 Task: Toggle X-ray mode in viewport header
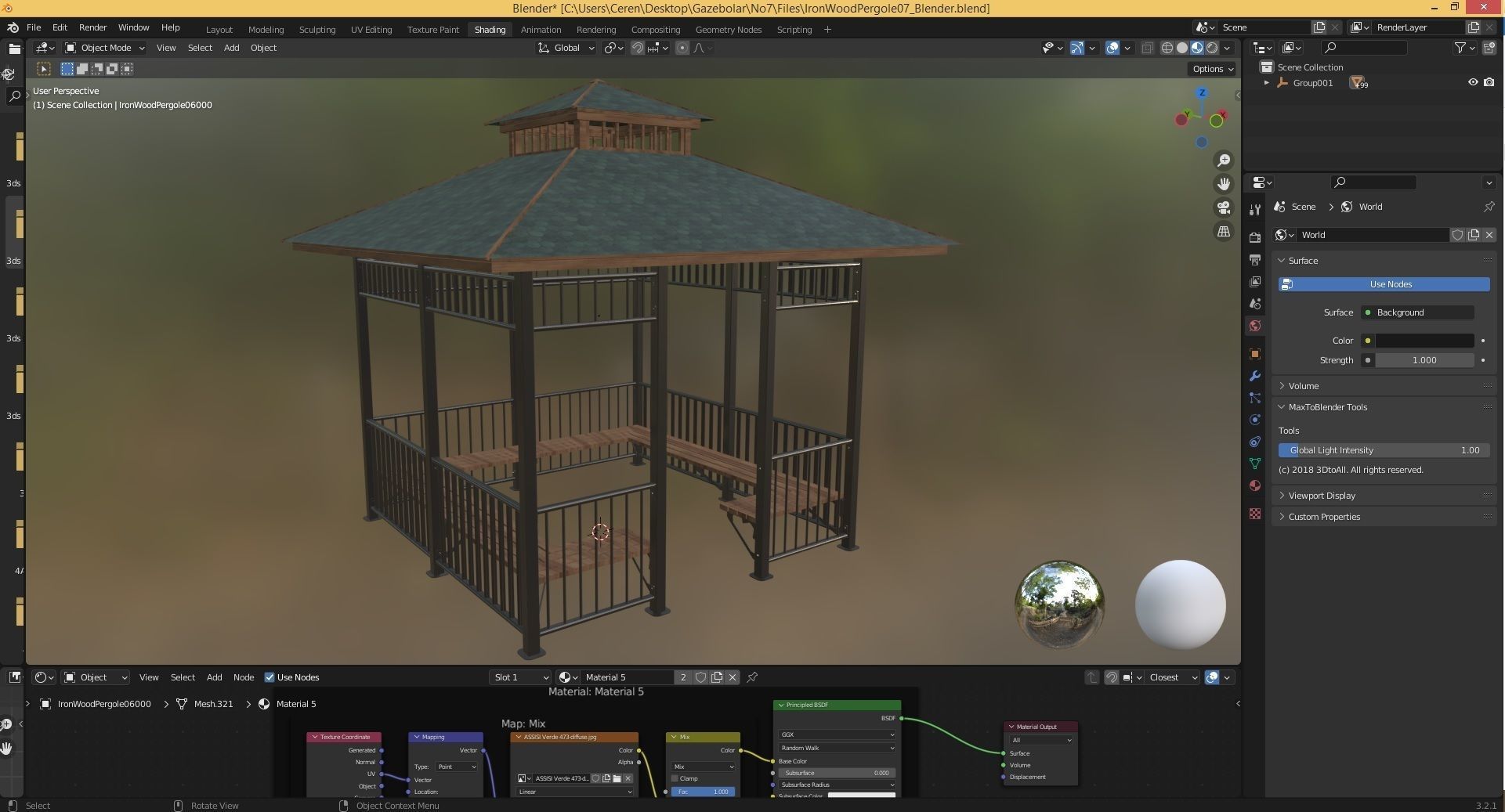(1147, 48)
